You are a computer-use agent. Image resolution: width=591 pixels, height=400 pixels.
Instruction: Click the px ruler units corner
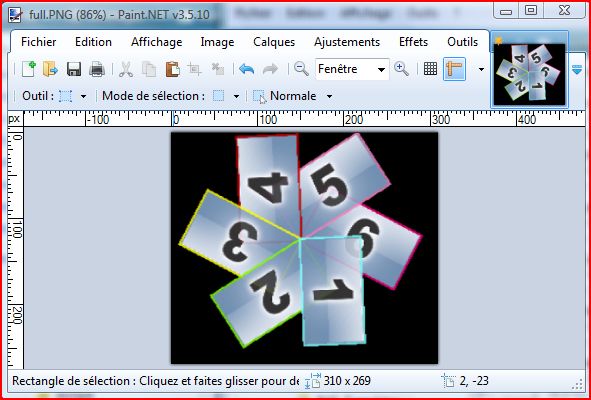click(x=14, y=119)
